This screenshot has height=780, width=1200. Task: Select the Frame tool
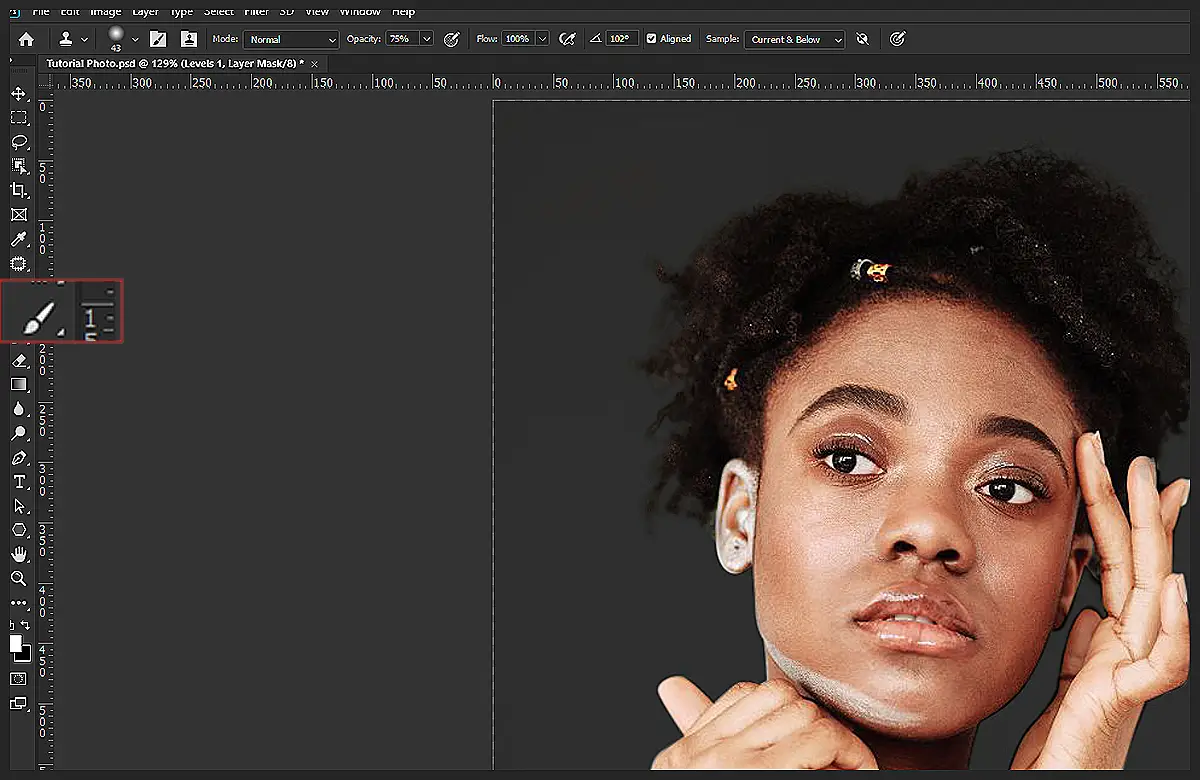18,215
